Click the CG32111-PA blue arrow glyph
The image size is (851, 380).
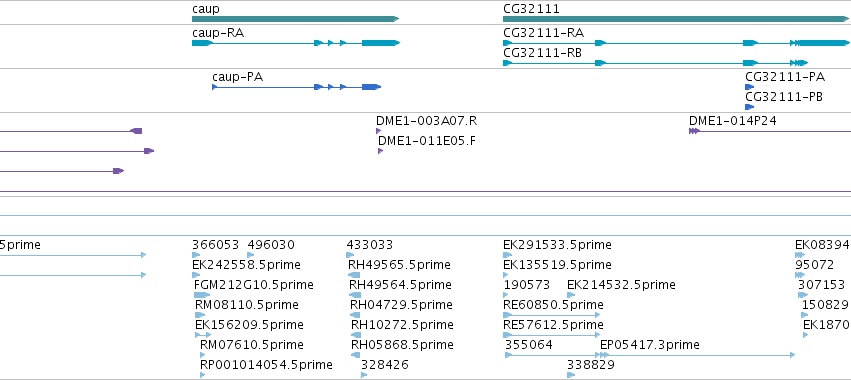click(750, 87)
